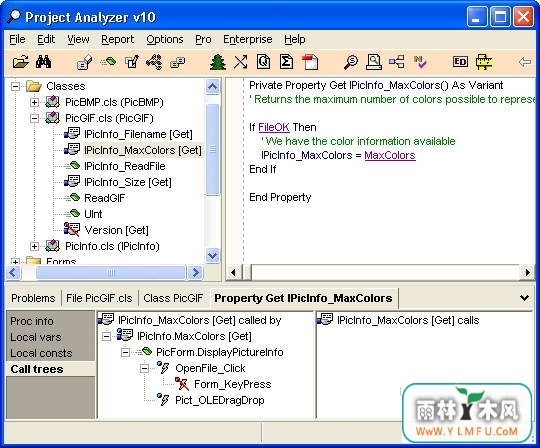Click the print preview toolbar icon

tap(374, 62)
